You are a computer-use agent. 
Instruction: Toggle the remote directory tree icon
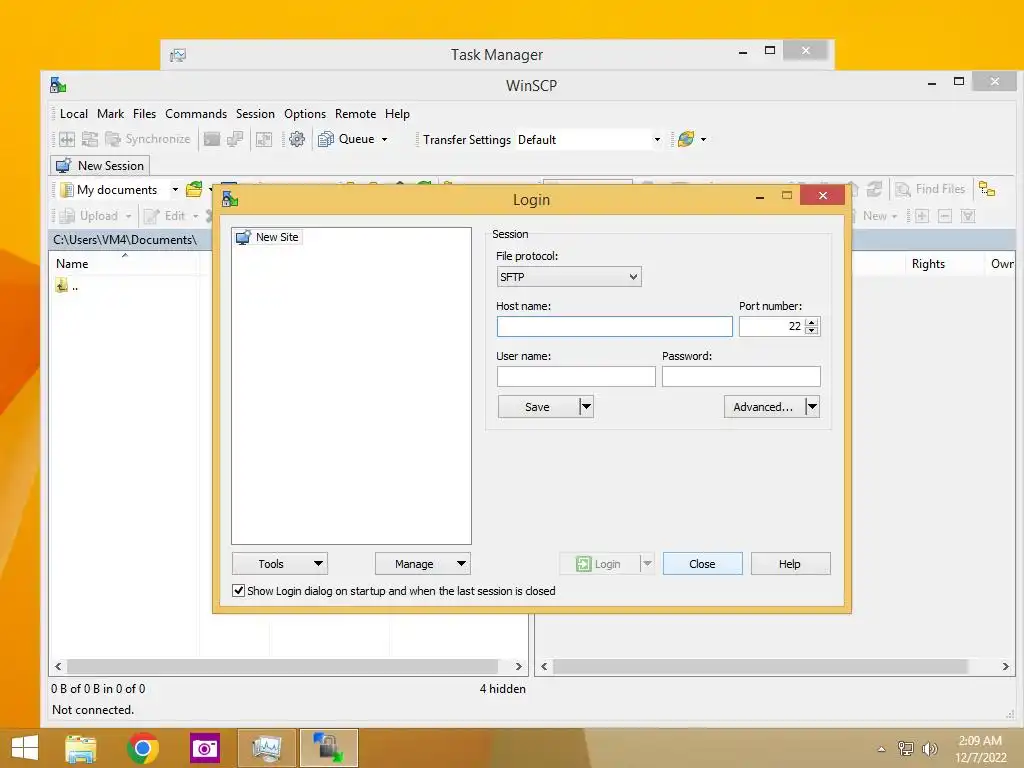click(987, 189)
